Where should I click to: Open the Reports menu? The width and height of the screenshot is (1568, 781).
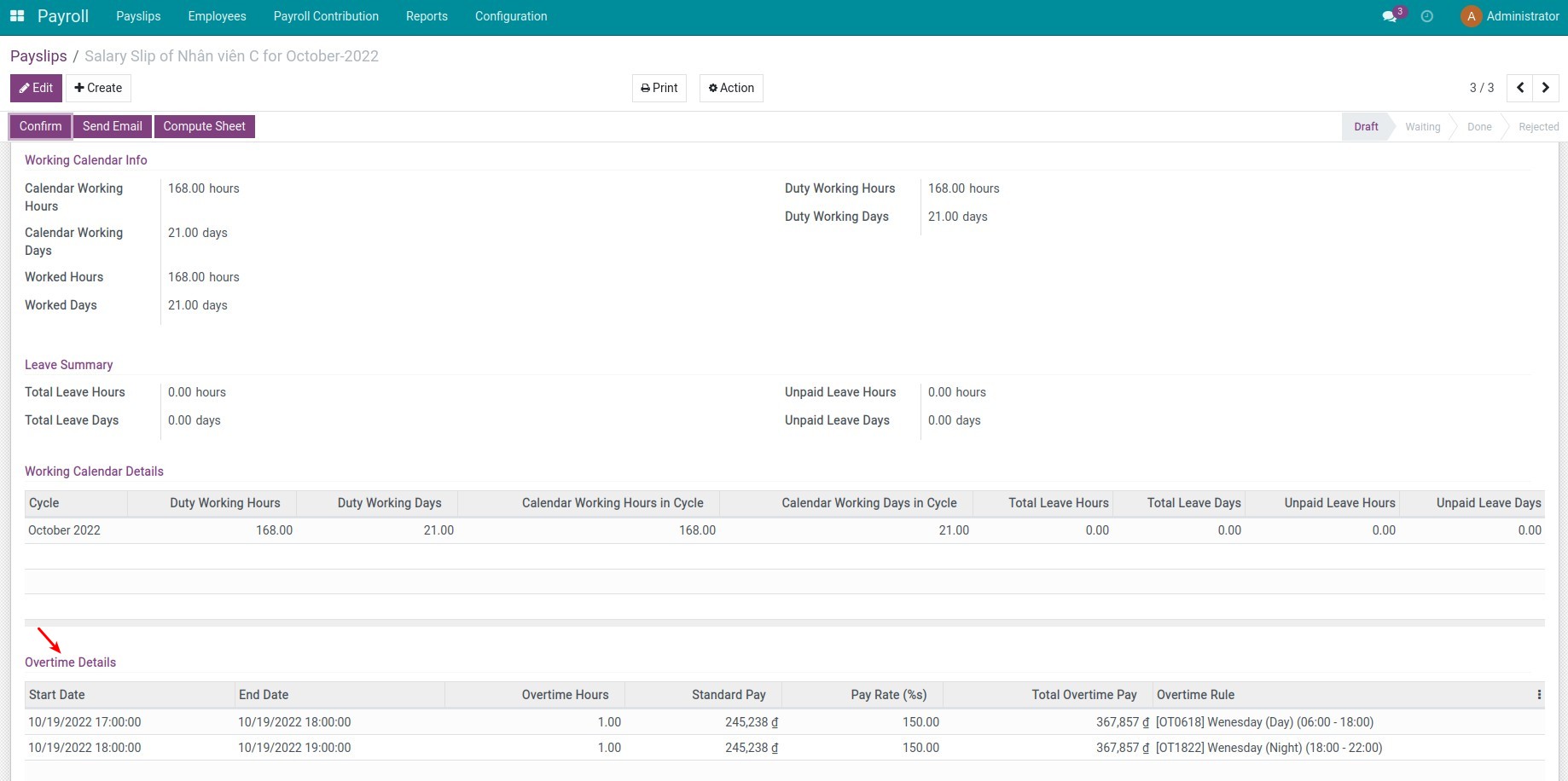427,16
